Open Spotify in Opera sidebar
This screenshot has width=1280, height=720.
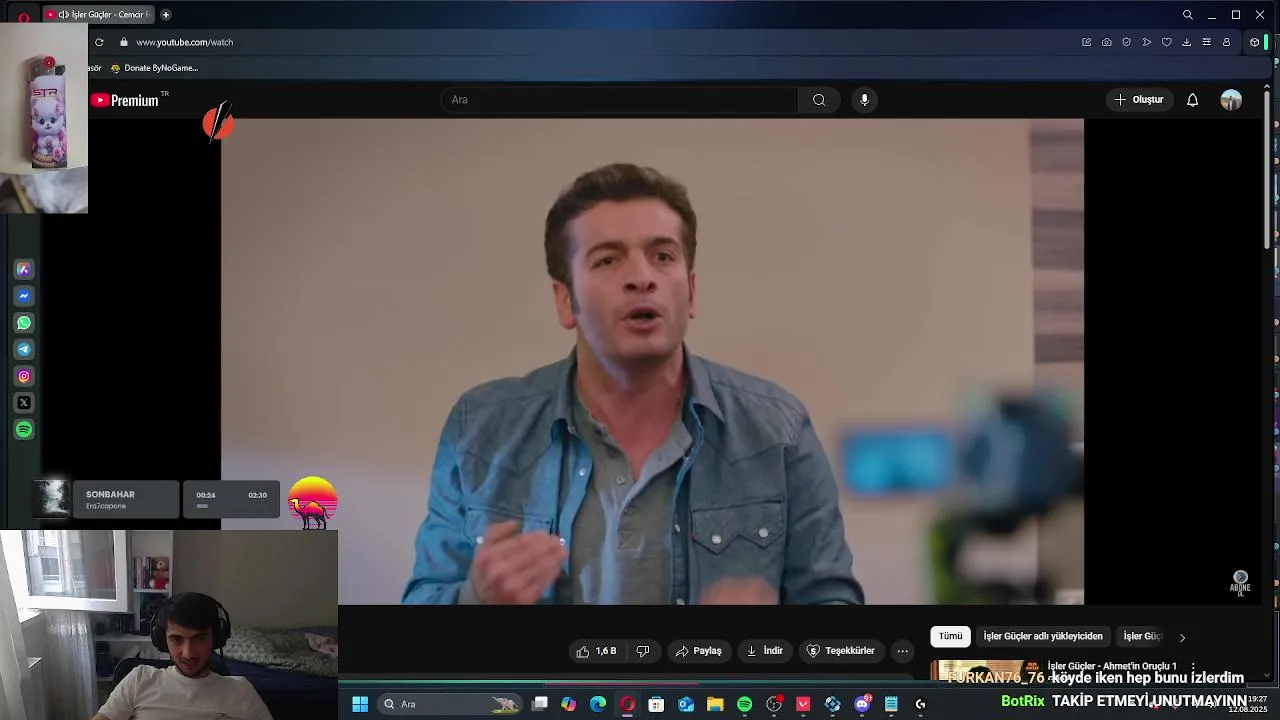24,429
